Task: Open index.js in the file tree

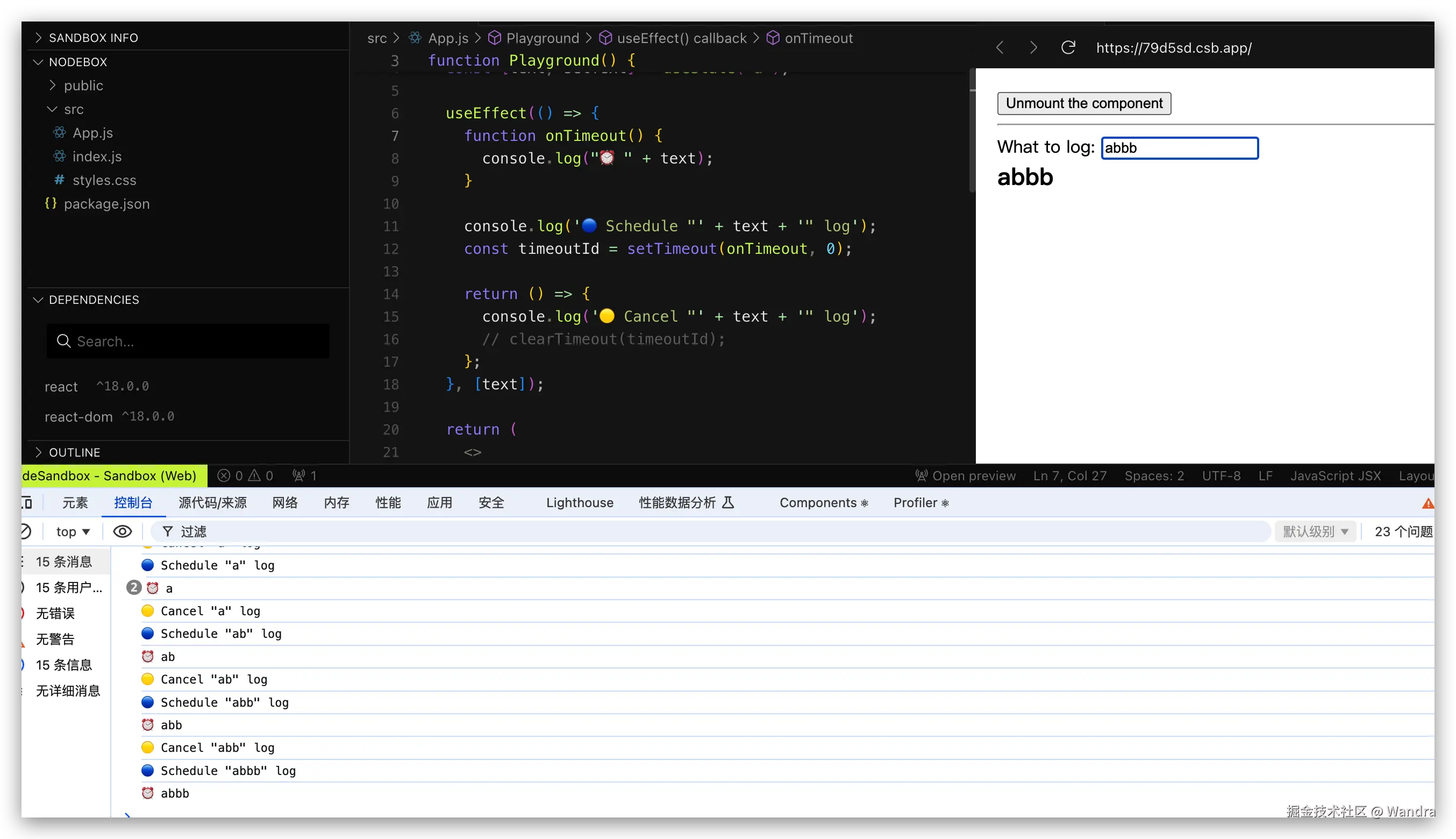Action: pyautogui.click(x=97, y=156)
